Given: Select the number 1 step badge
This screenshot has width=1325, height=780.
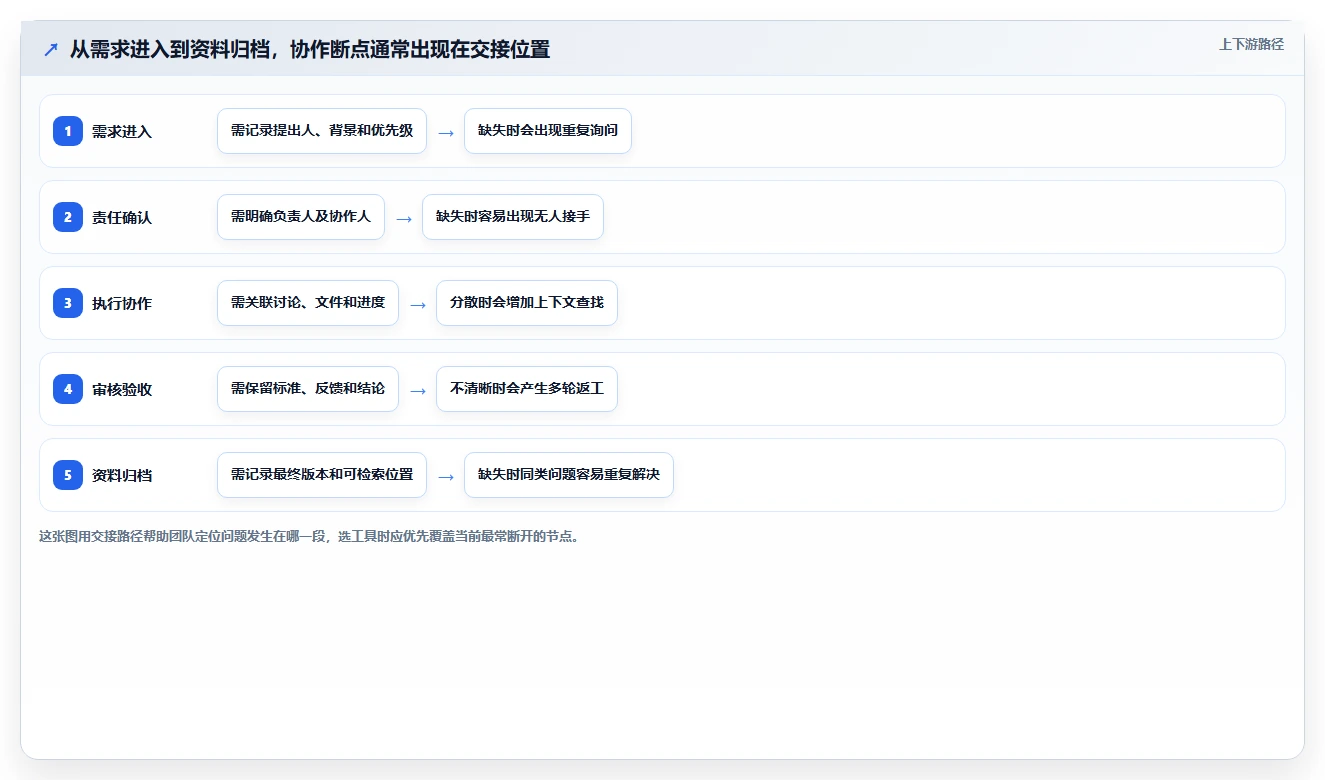Looking at the screenshot, I should click(68, 131).
